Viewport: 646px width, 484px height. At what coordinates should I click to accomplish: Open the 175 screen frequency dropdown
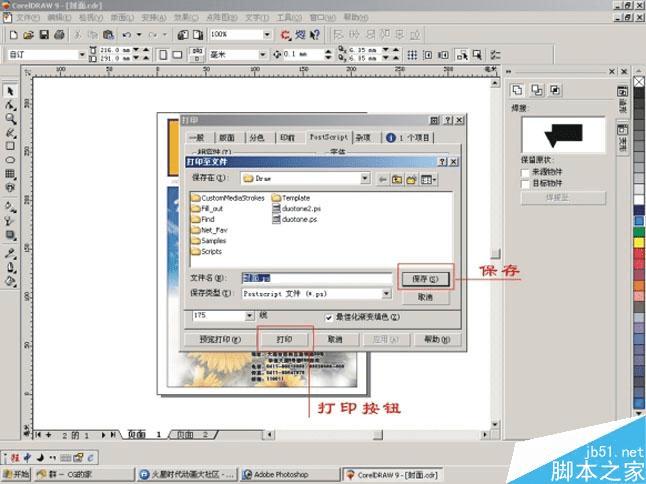pyautogui.click(x=250, y=316)
